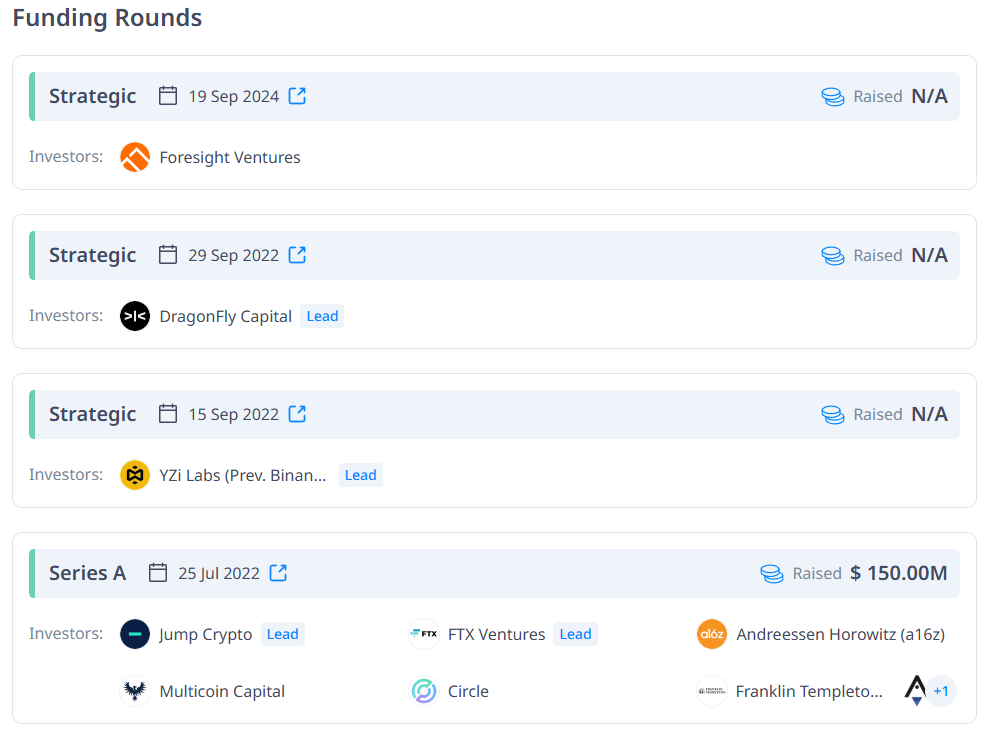983x735 pixels.
Task: Click the Foresight Ventures logo icon
Action: [x=135, y=157]
